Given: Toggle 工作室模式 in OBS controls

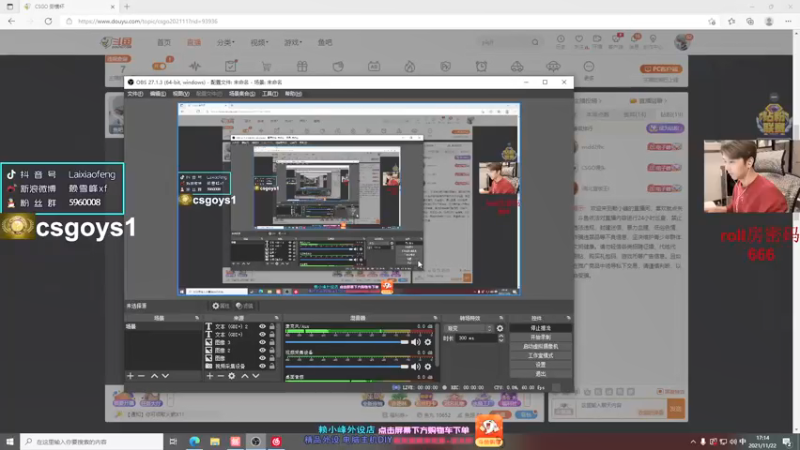Looking at the screenshot, I should [540, 356].
